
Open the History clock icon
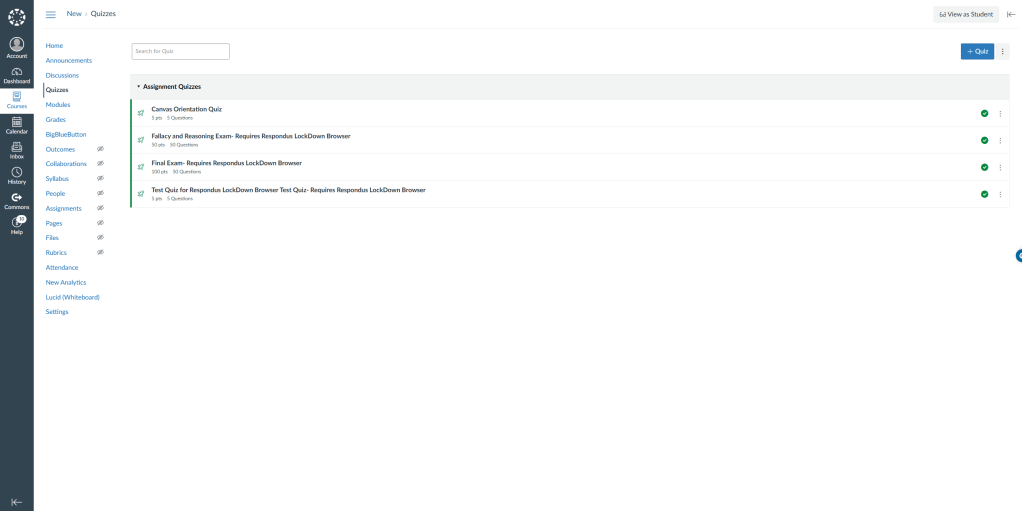pyautogui.click(x=16, y=175)
